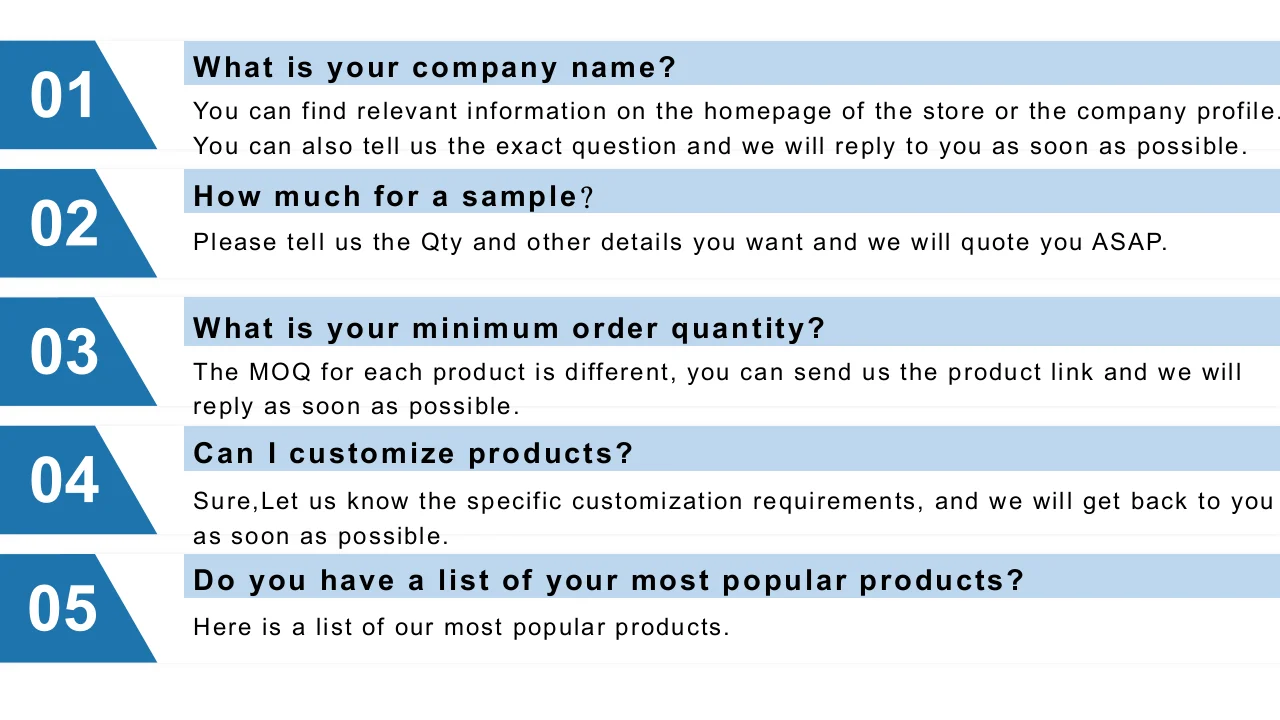Click the customization requirements answer line
This screenshot has width=1280, height=720.
coord(733,501)
